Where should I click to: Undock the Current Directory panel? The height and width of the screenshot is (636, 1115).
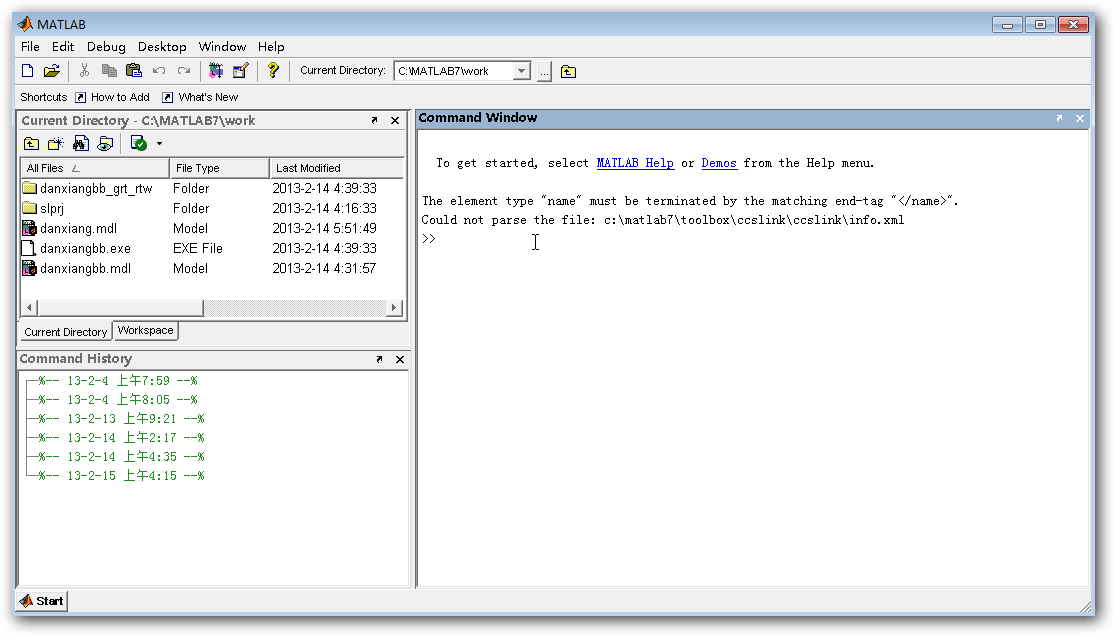[x=375, y=120]
